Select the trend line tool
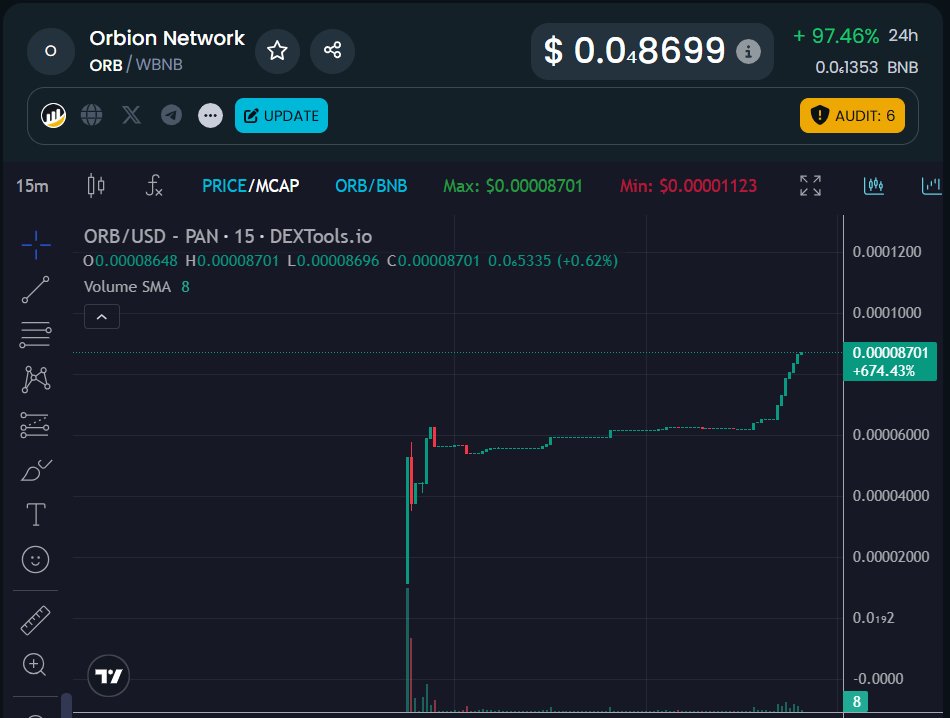Screen dimensions: 950x718 coord(36,290)
